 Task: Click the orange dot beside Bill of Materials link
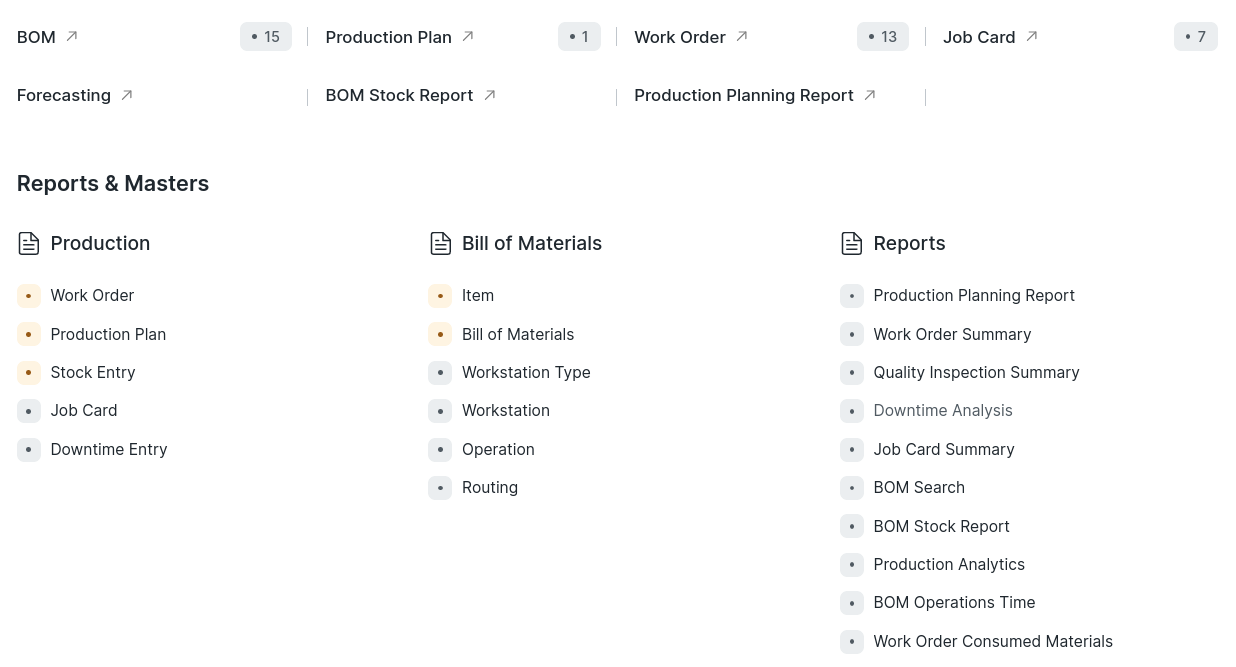pos(440,334)
